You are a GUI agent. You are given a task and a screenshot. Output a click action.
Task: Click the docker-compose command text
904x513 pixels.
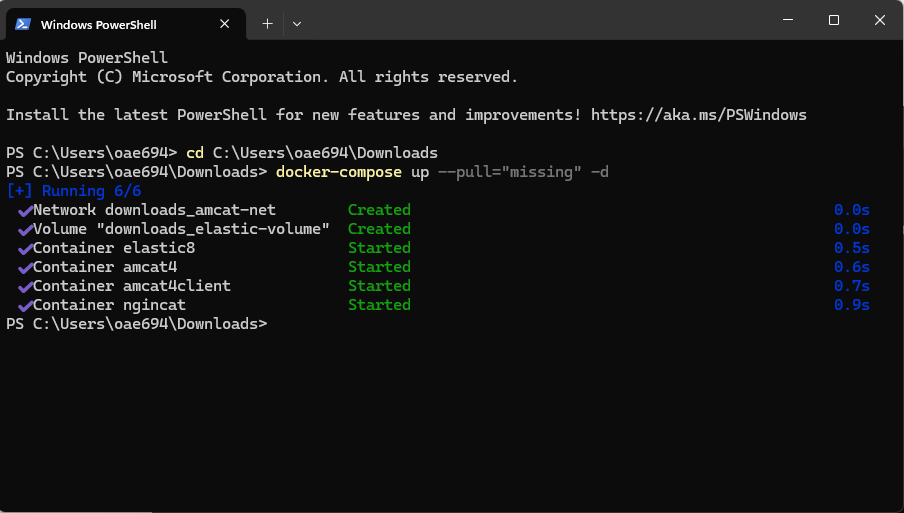(x=338, y=172)
